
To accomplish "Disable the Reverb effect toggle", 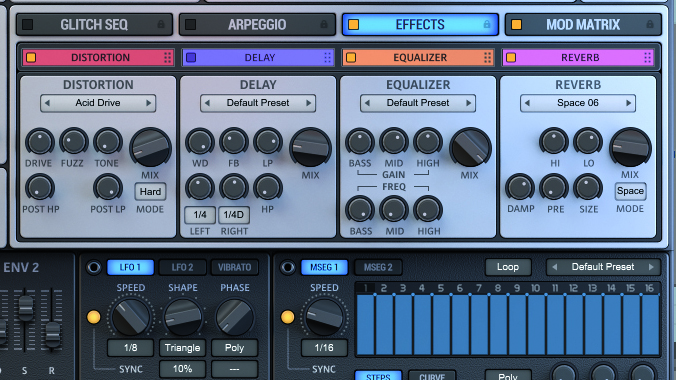I will click(x=511, y=57).
